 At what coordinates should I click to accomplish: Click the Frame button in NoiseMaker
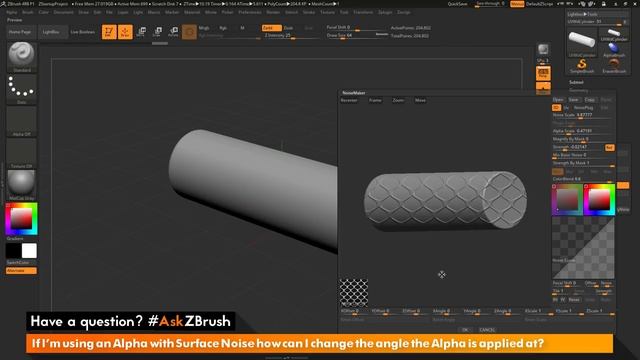click(375, 100)
